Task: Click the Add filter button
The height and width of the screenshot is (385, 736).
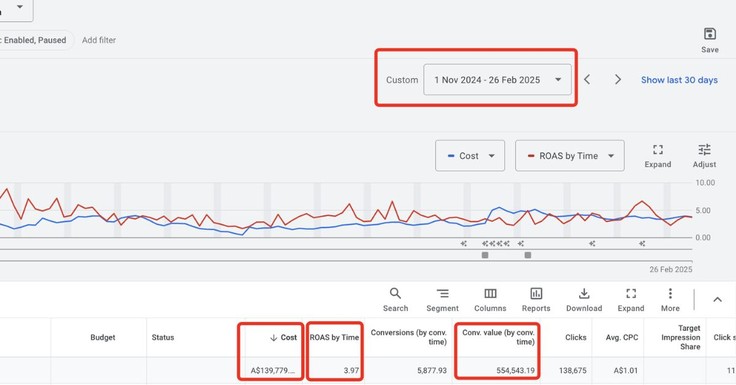Action: [99, 40]
